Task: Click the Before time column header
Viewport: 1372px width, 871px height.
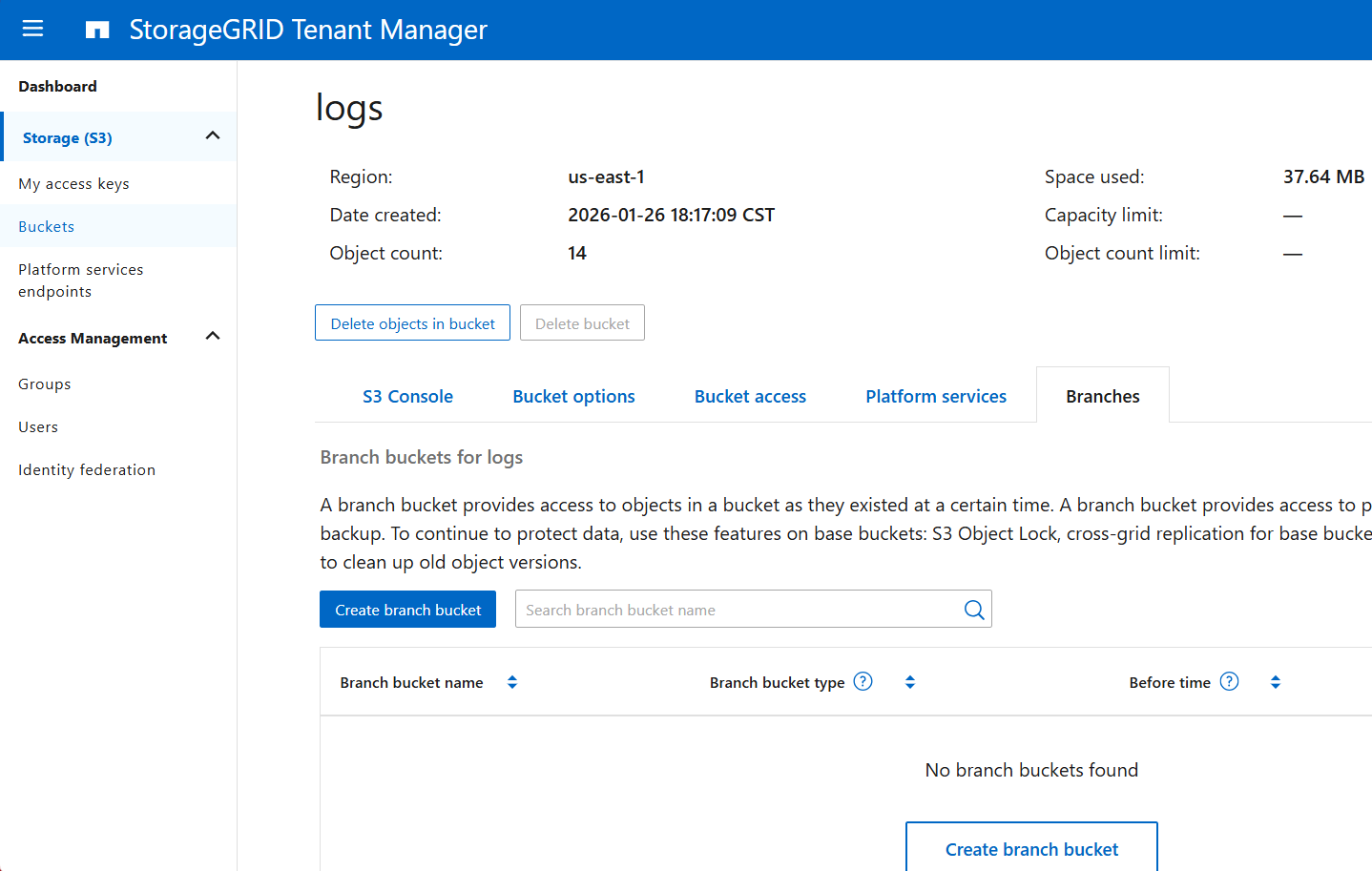Action: (1170, 682)
